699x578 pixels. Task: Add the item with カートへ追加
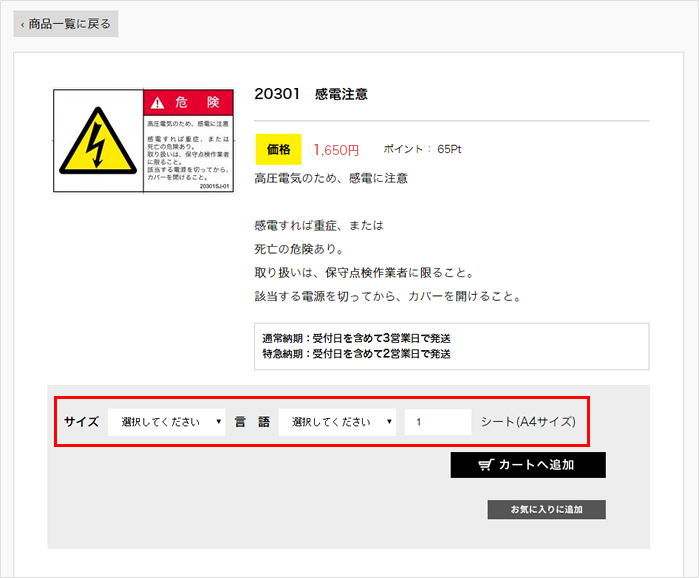[527, 465]
